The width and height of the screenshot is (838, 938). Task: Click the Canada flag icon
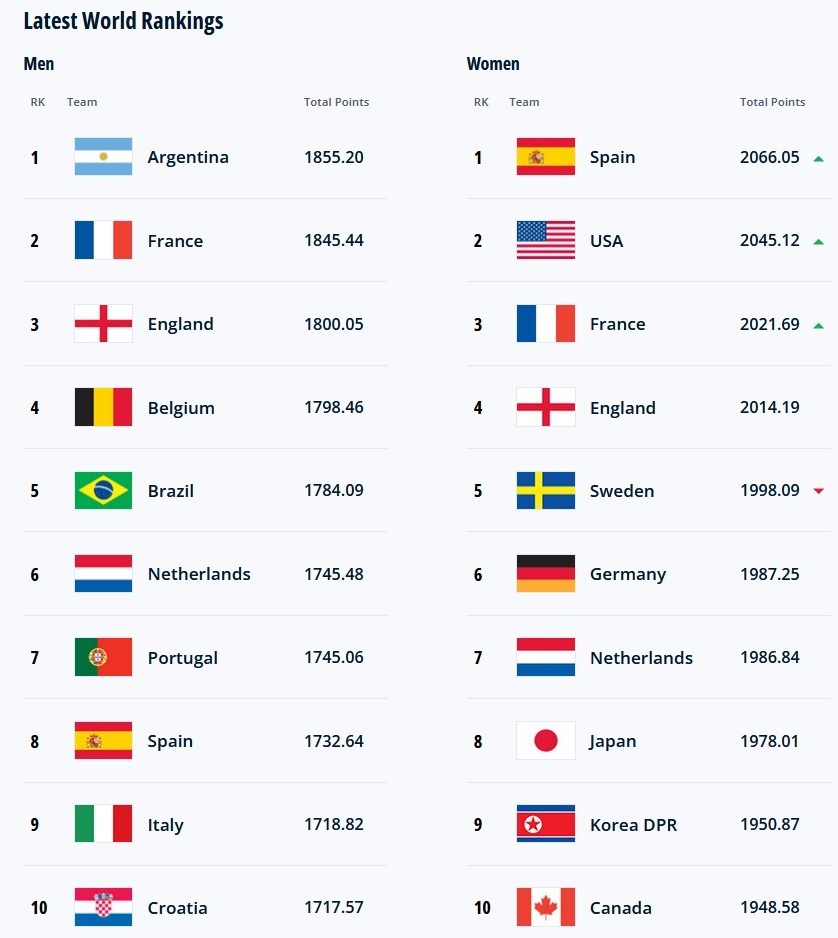pos(545,908)
